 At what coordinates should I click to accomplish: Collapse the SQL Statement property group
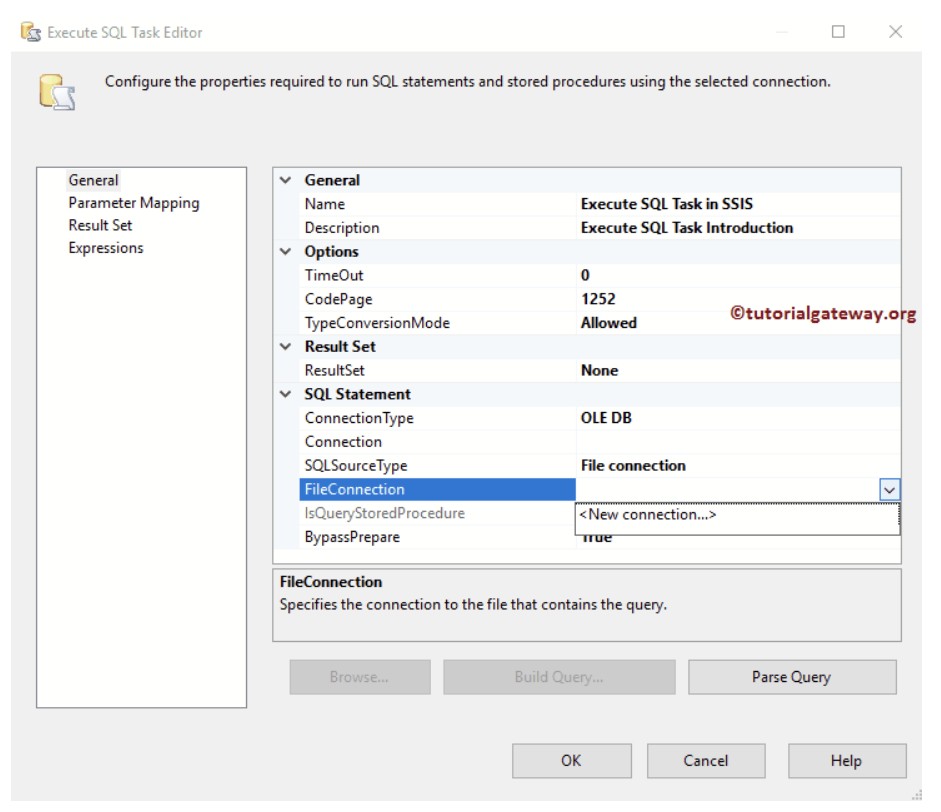click(x=286, y=394)
